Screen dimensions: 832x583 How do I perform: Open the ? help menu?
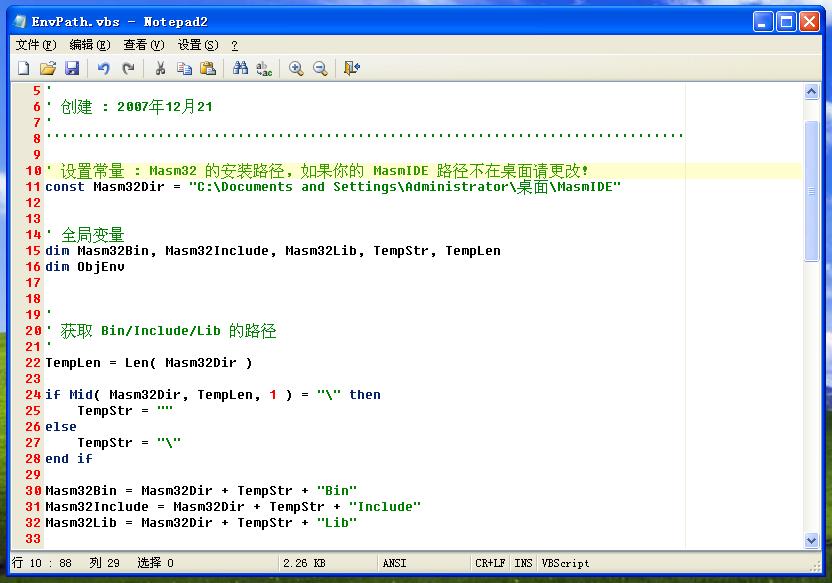pos(235,45)
